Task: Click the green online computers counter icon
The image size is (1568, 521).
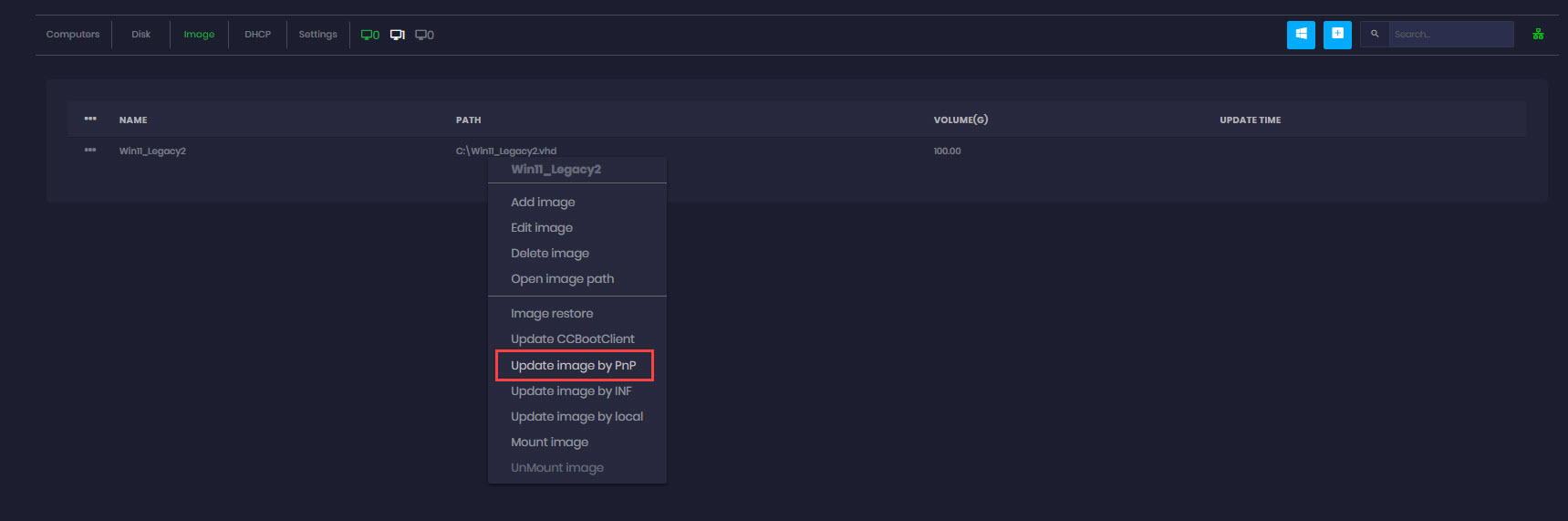Action: coord(369,35)
